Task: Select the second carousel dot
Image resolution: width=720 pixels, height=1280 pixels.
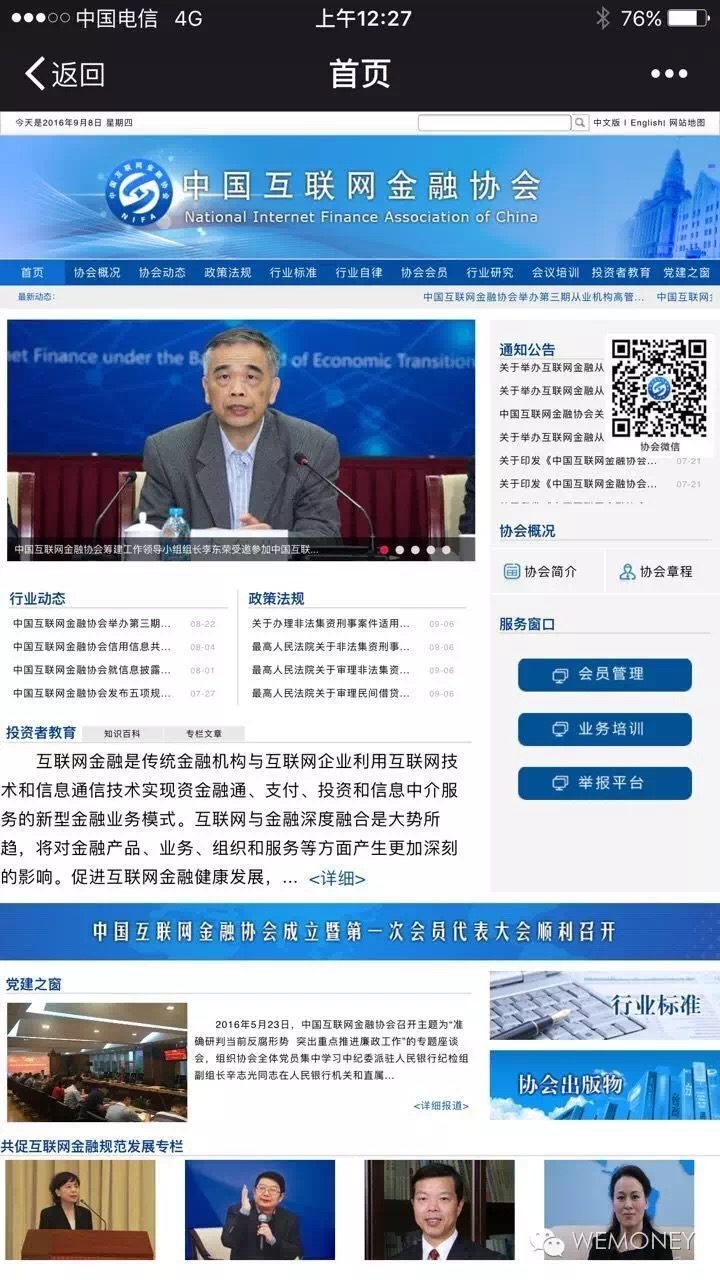Action: (400, 549)
